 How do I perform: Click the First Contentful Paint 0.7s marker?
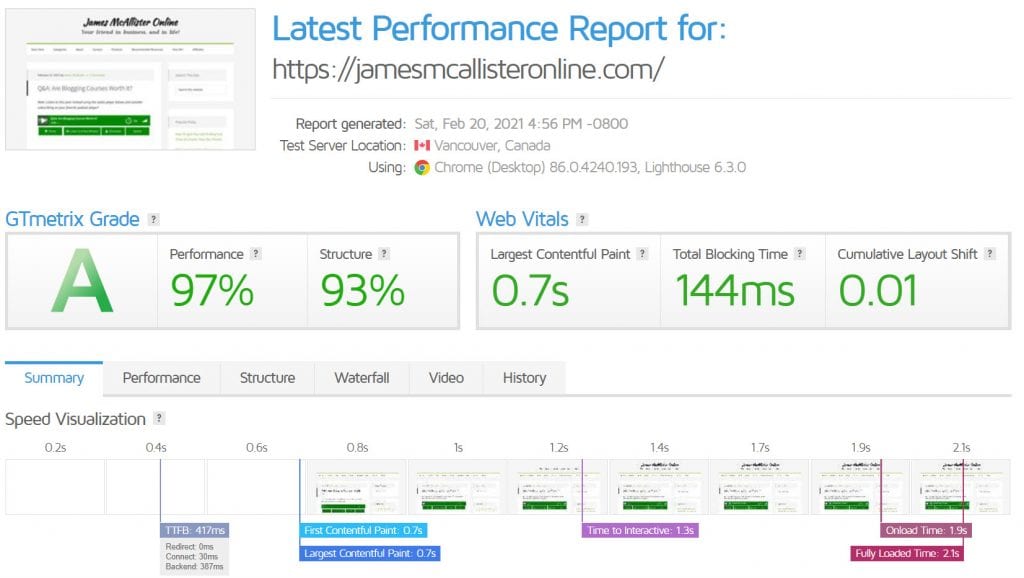(x=364, y=530)
